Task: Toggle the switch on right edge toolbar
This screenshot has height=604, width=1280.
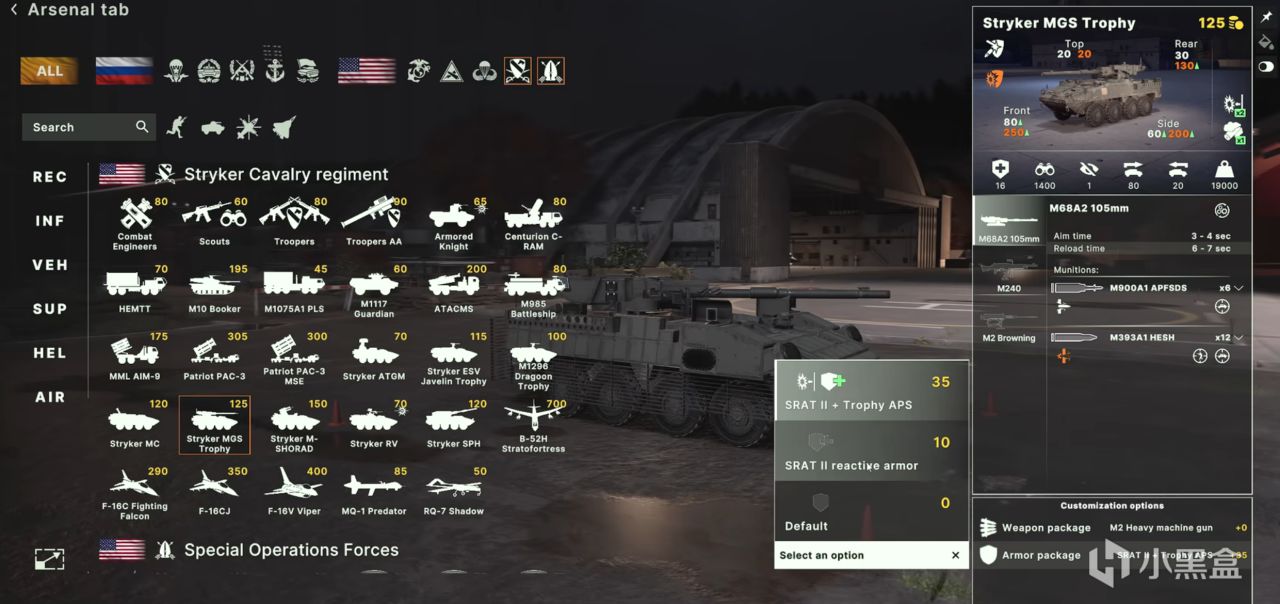Action: [1266, 66]
